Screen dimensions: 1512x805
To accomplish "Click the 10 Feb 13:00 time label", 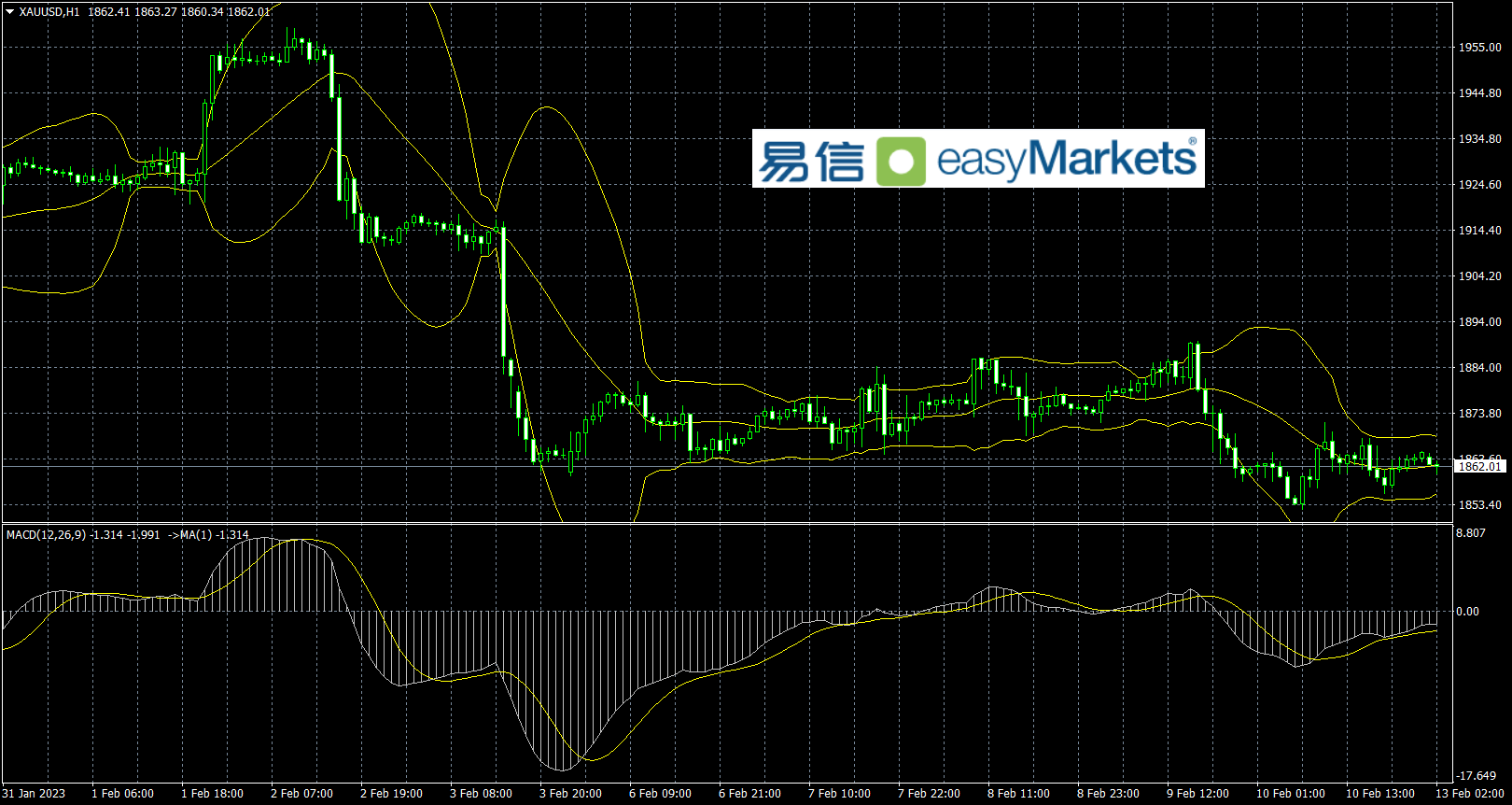I will click(x=1379, y=794).
